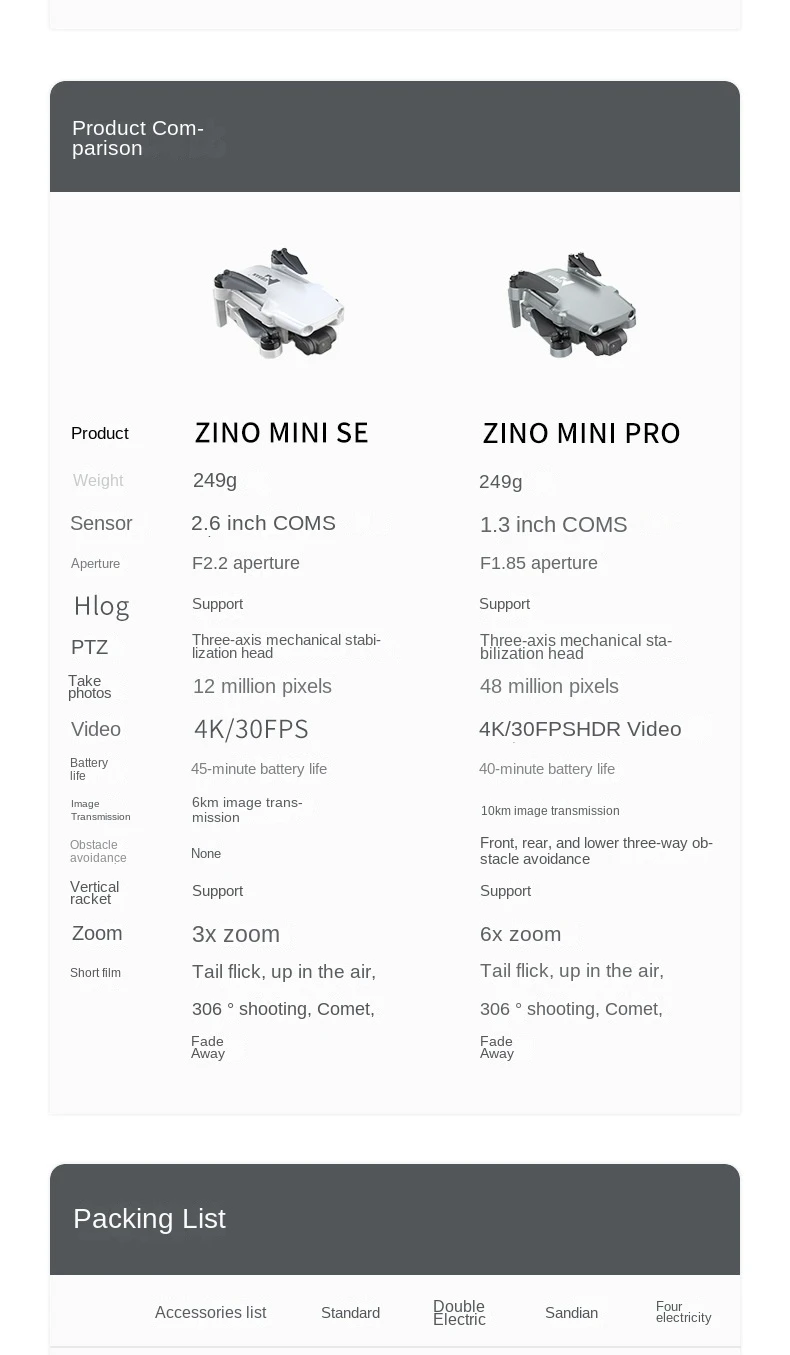The height and width of the screenshot is (1355, 790).
Task: Click the Obstacle avoidance row label
Action: click(x=98, y=852)
